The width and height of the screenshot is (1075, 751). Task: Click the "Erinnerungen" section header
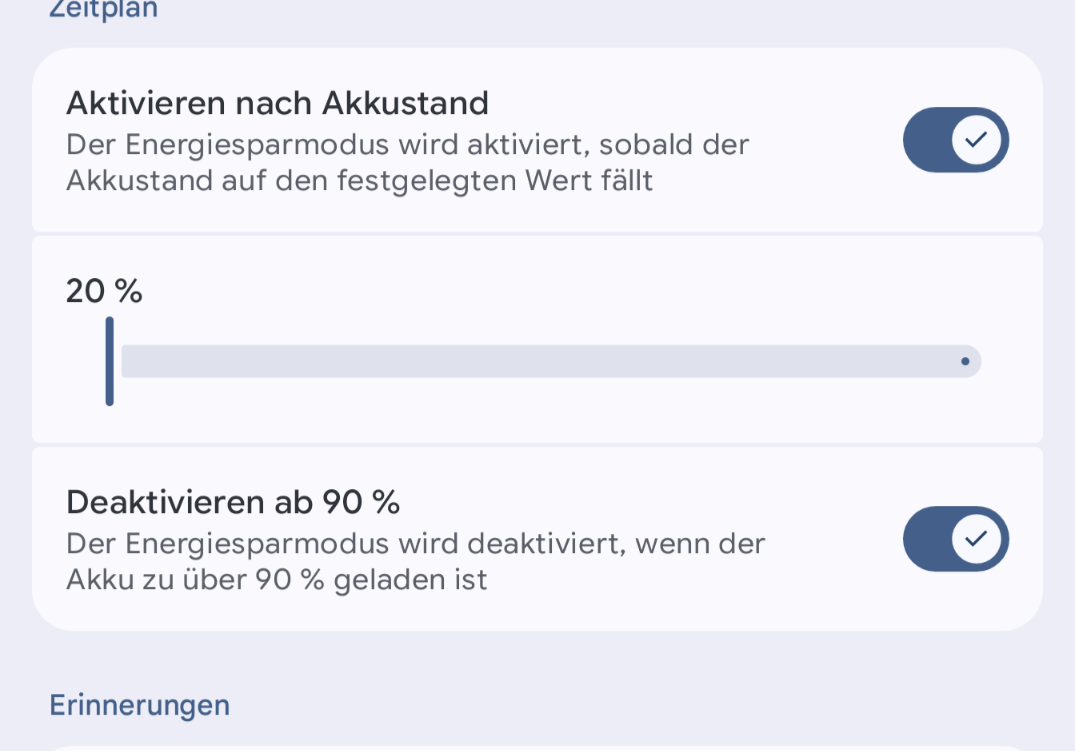pyautogui.click(x=140, y=705)
